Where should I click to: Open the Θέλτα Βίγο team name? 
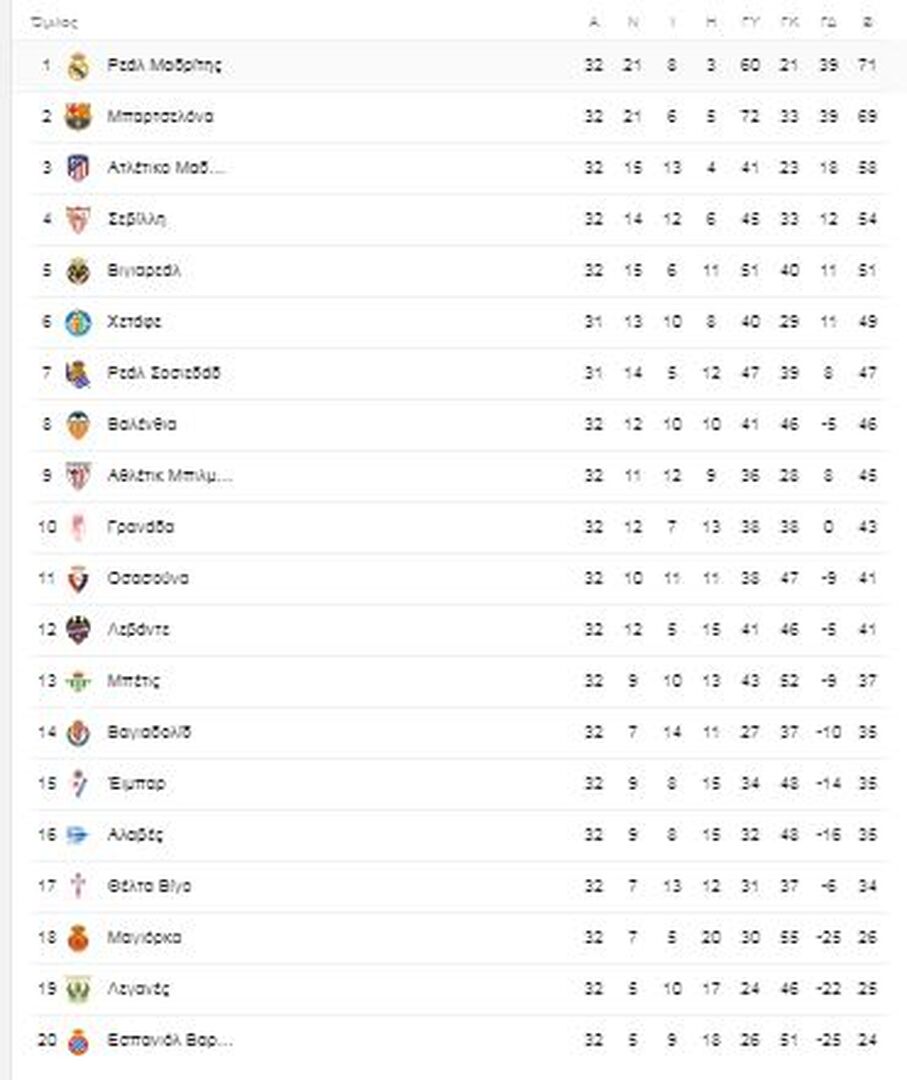[149, 886]
